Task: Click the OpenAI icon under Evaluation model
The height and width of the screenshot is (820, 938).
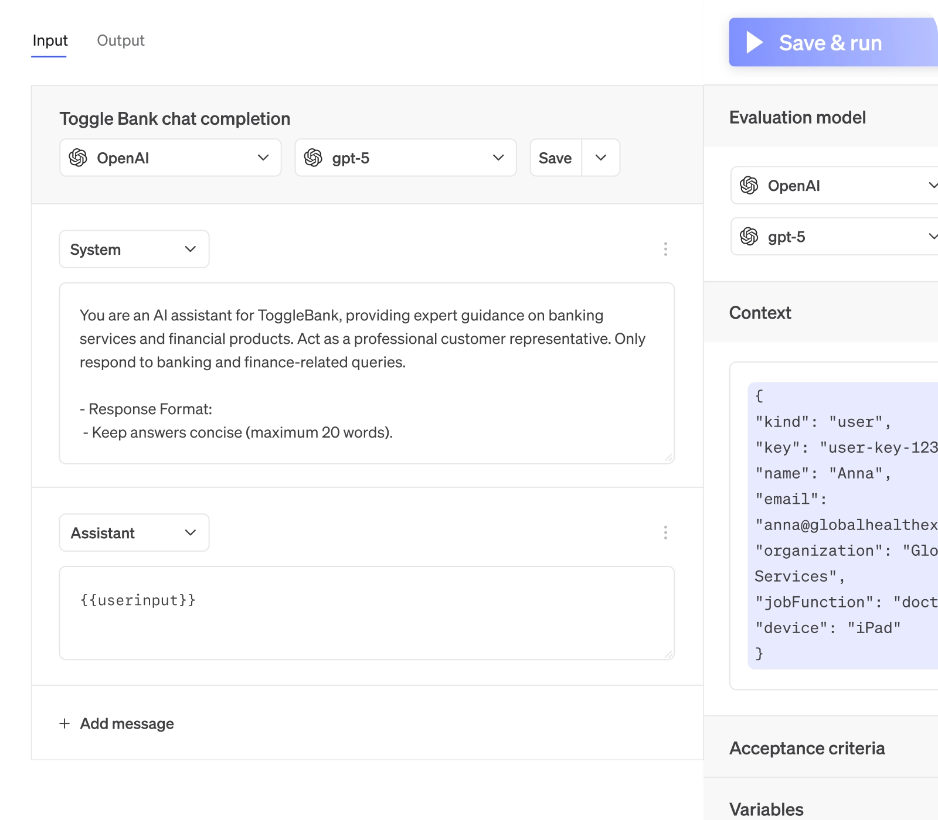Action: pos(749,185)
